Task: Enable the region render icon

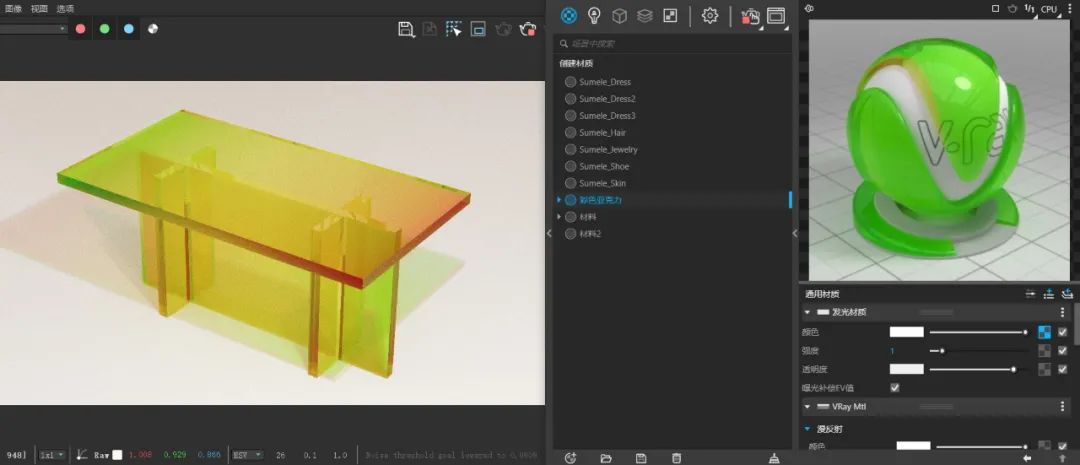Action: 478,29
